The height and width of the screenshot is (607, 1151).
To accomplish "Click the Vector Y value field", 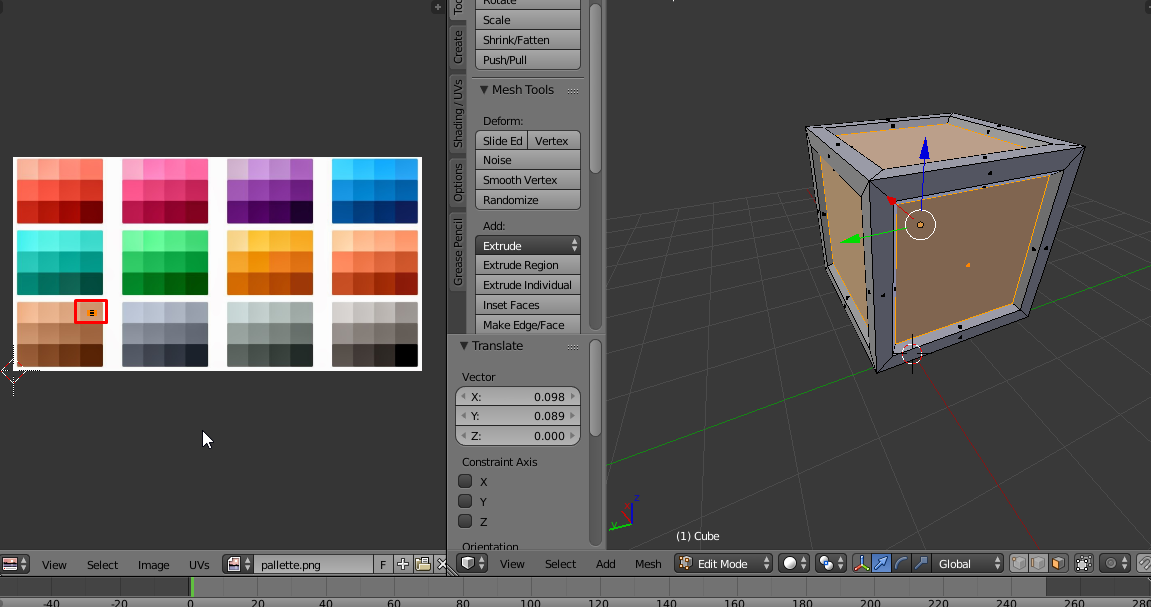I will point(518,415).
